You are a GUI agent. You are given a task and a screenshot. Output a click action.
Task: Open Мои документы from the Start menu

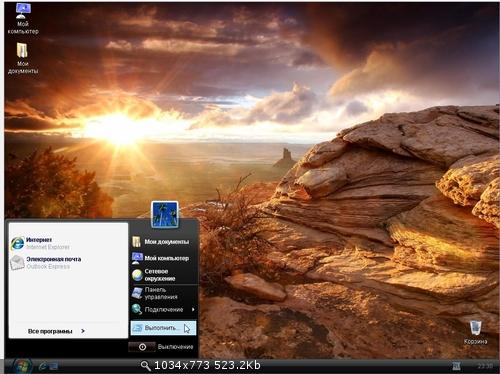click(x=163, y=242)
